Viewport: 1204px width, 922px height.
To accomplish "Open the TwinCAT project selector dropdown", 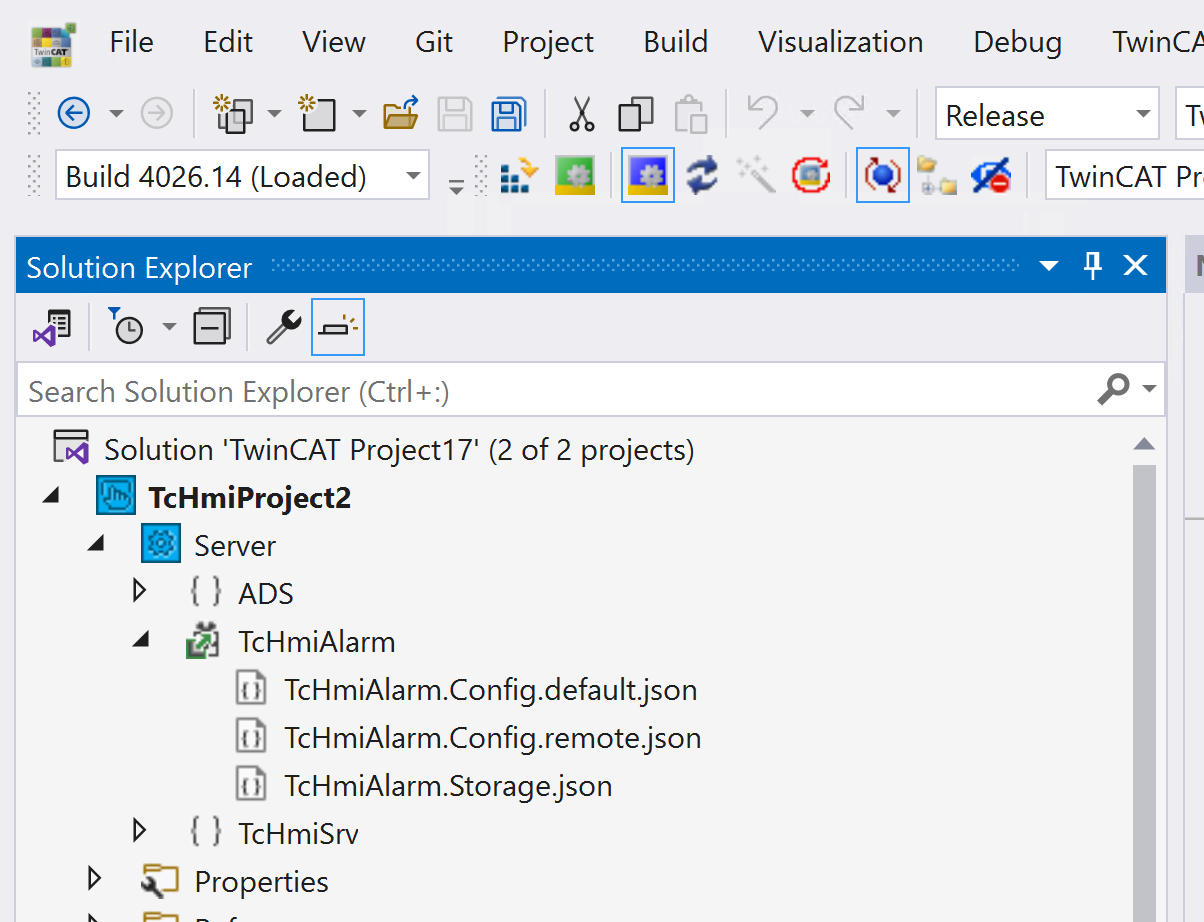I will [x=1124, y=177].
